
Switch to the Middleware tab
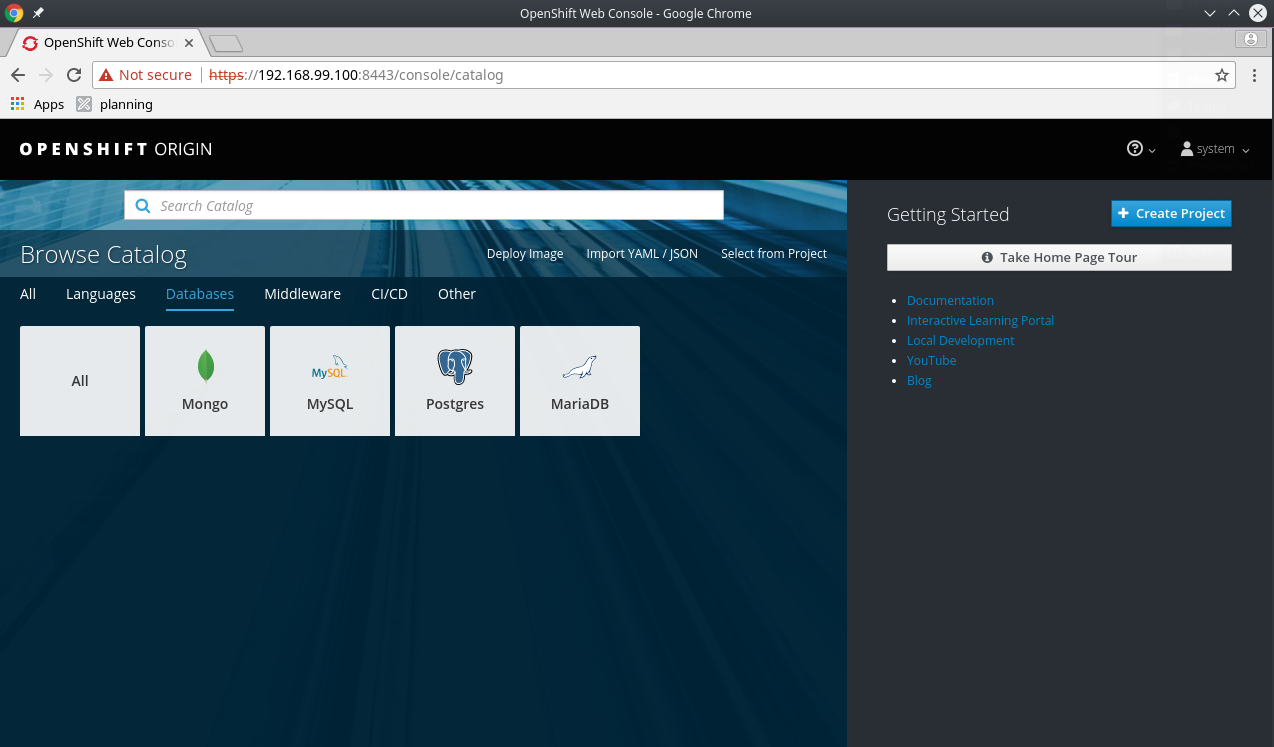[303, 294]
